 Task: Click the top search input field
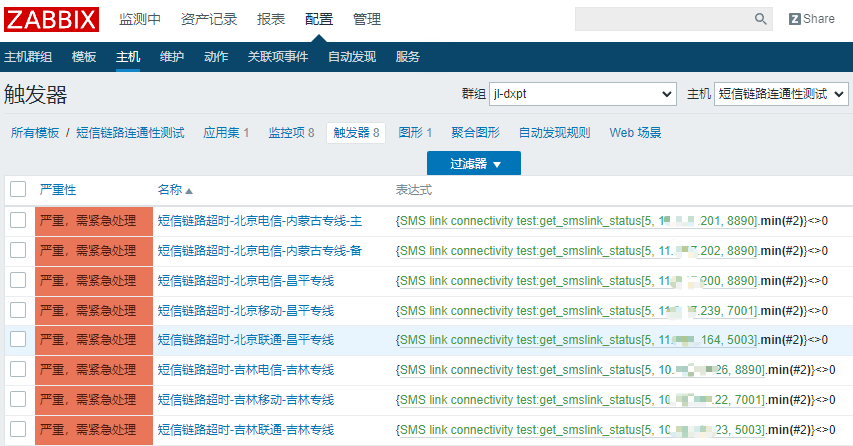click(x=661, y=19)
